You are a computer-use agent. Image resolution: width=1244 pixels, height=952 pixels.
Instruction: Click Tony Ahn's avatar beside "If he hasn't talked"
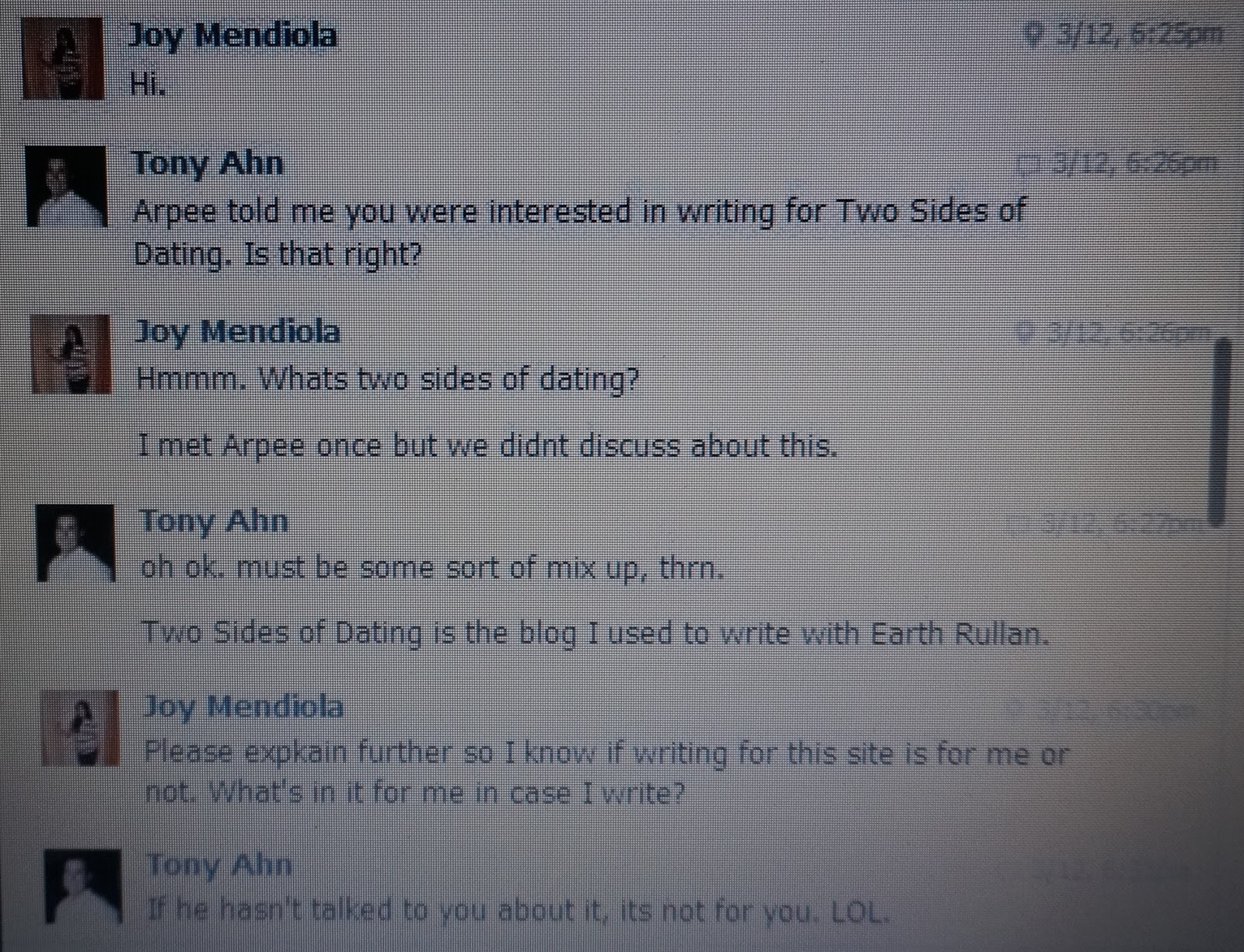82,887
